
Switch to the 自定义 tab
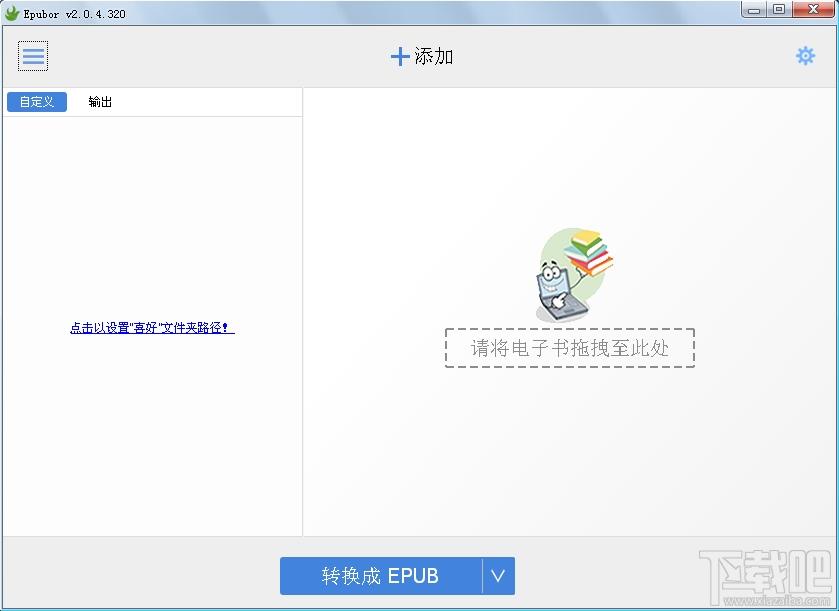(37, 102)
